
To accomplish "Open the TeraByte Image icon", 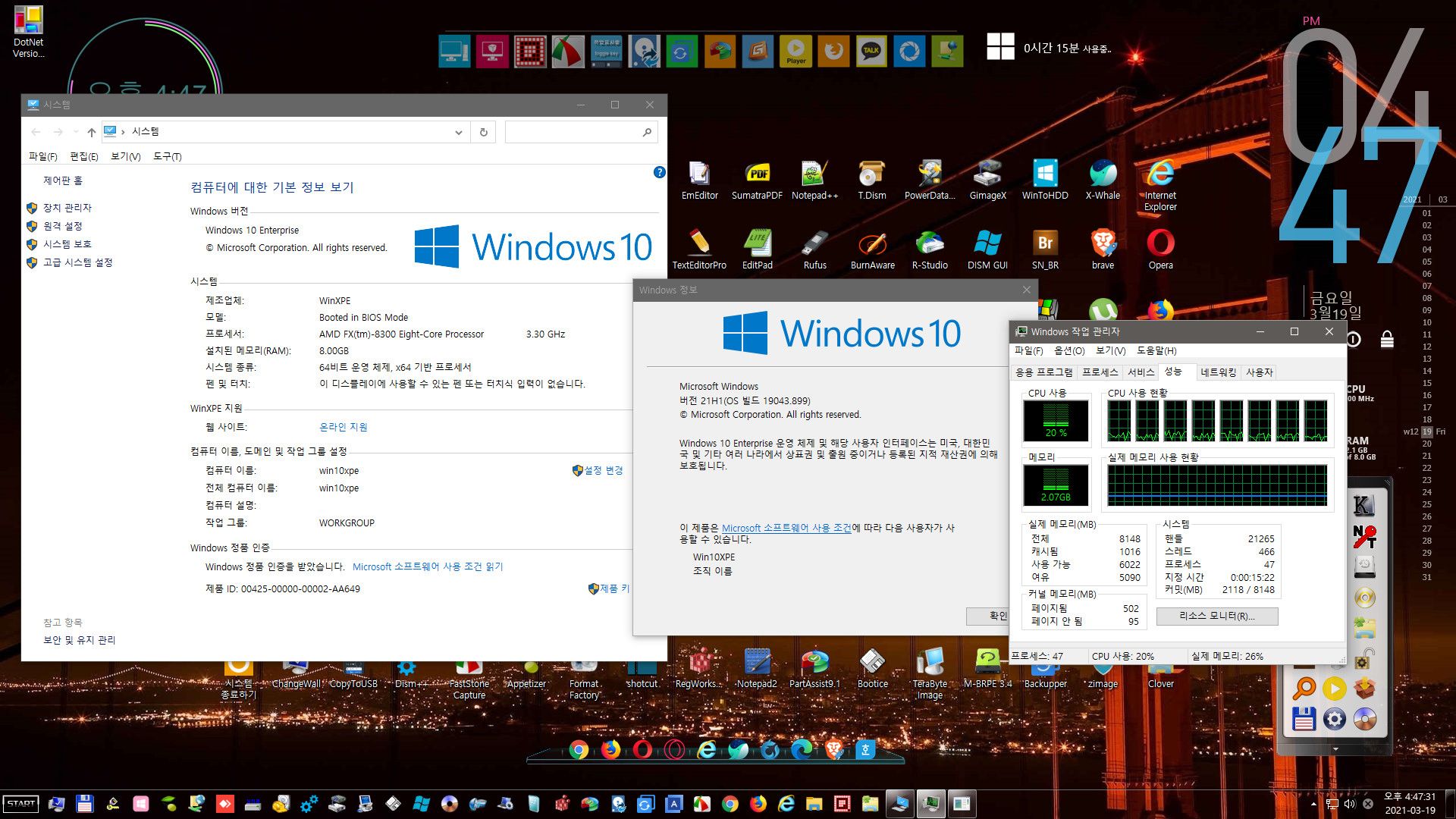I will coord(930,674).
